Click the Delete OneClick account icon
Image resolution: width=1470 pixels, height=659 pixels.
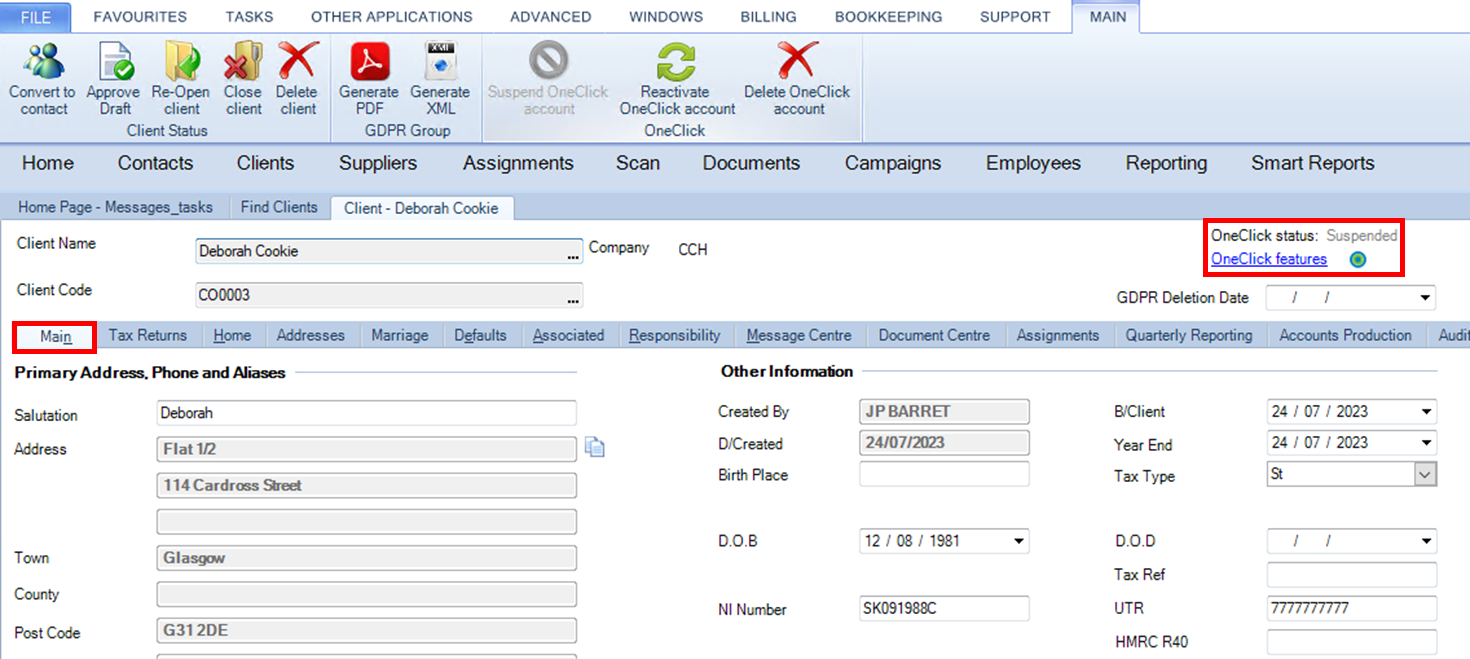click(797, 62)
